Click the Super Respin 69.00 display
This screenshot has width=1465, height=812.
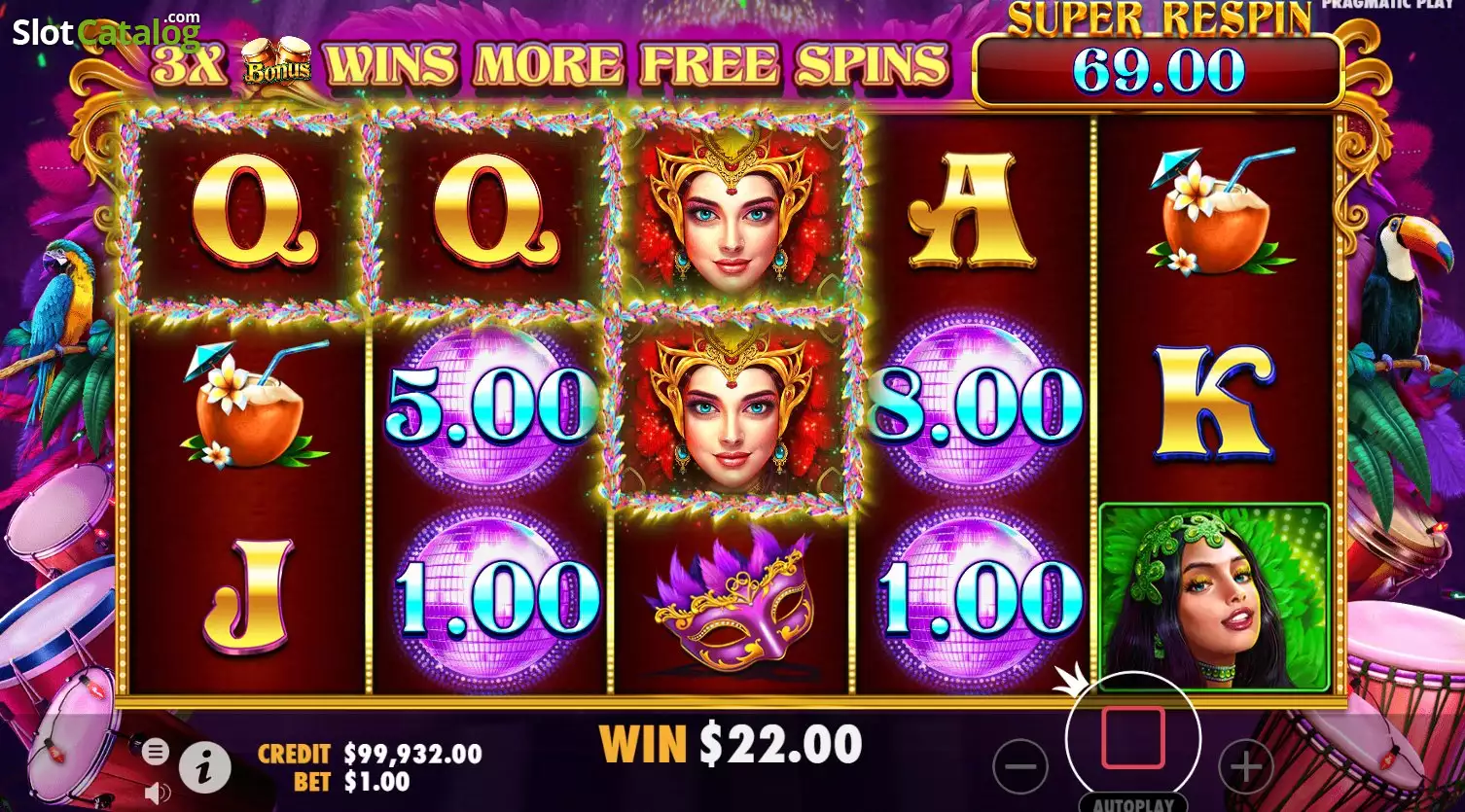[x=1158, y=70]
